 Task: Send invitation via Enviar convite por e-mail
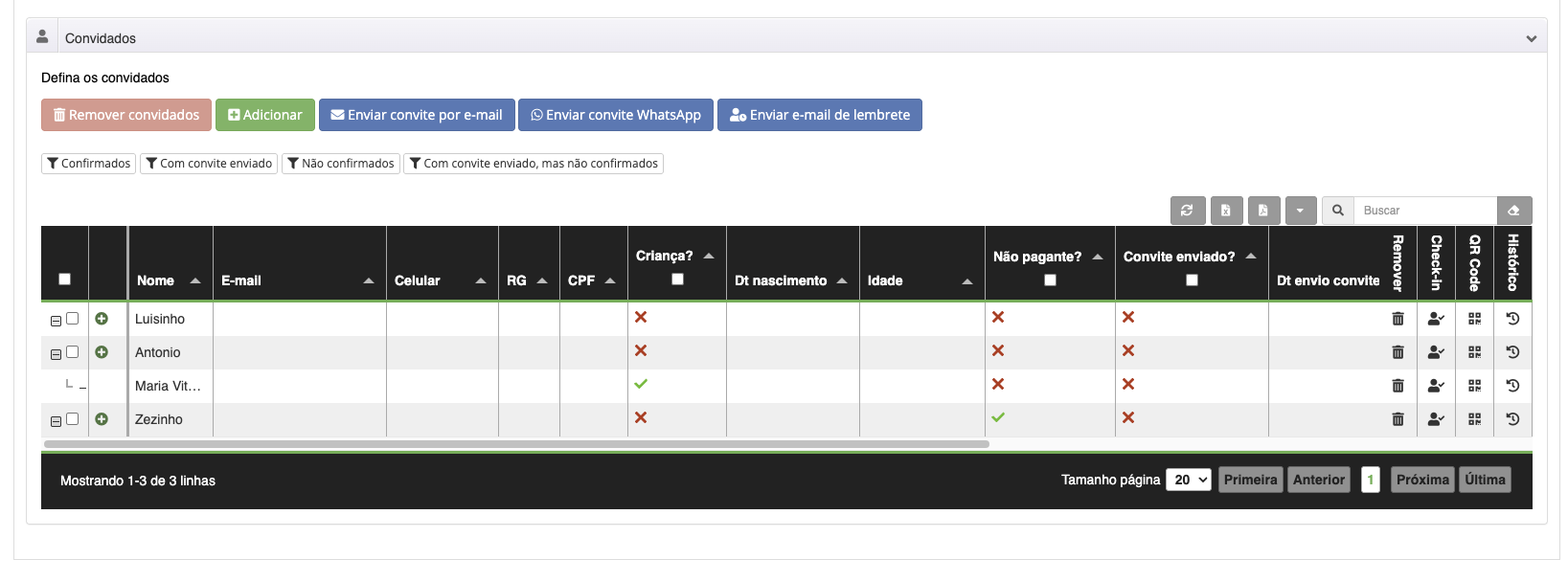click(x=417, y=115)
